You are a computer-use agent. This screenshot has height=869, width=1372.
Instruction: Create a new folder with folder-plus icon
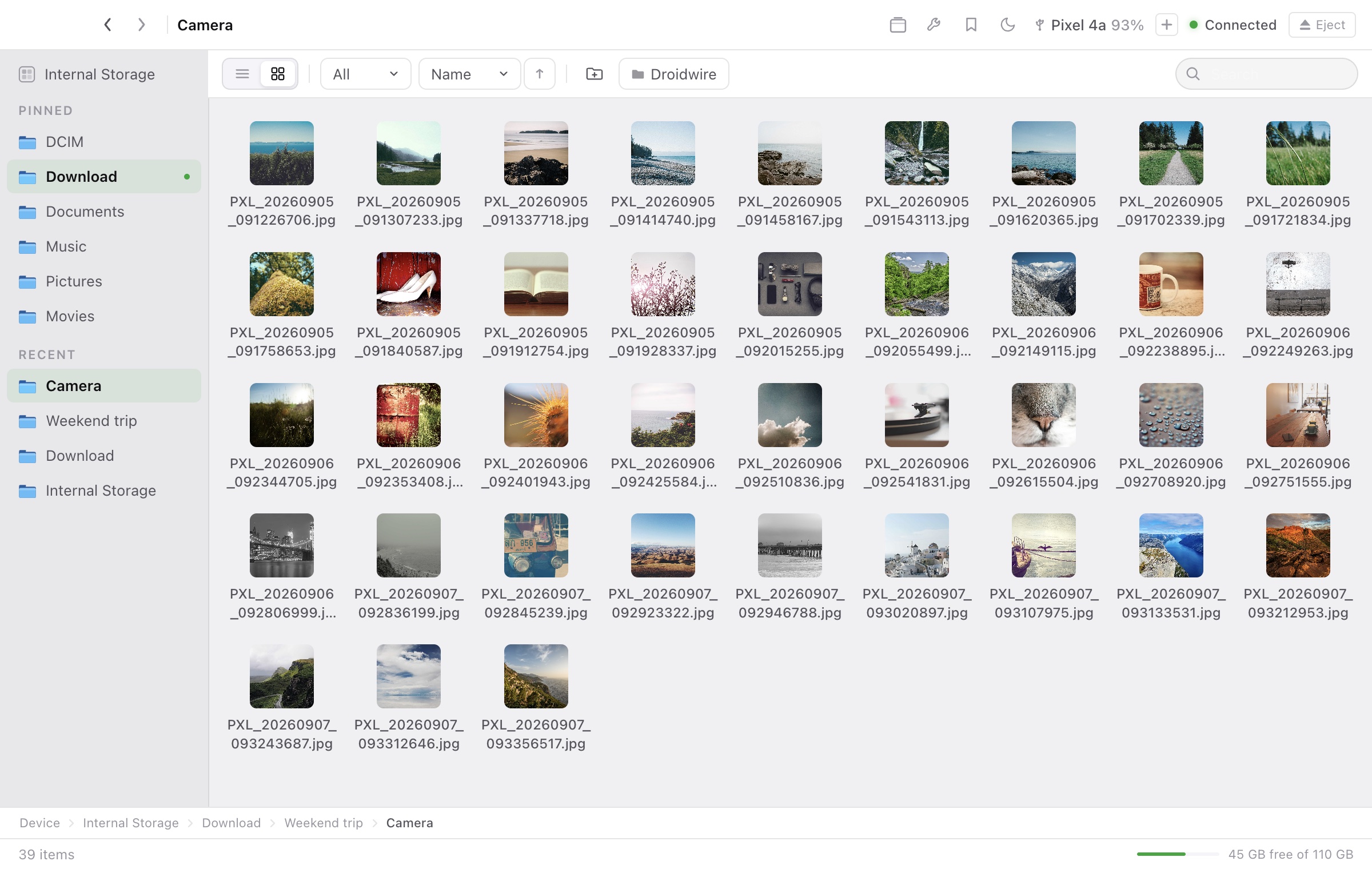coord(595,74)
